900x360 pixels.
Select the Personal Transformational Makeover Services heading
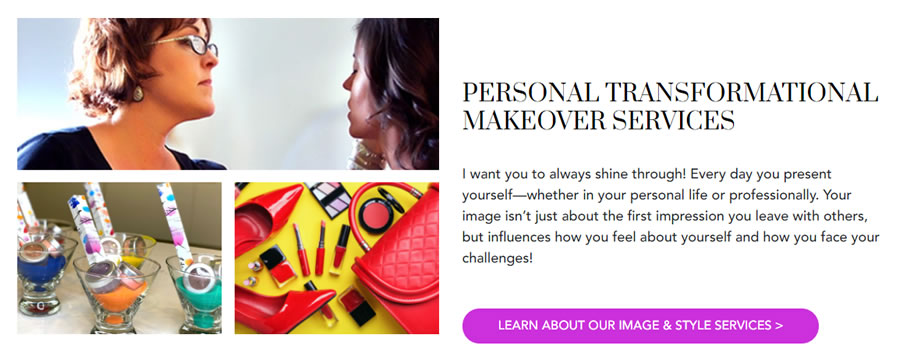(x=670, y=107)
